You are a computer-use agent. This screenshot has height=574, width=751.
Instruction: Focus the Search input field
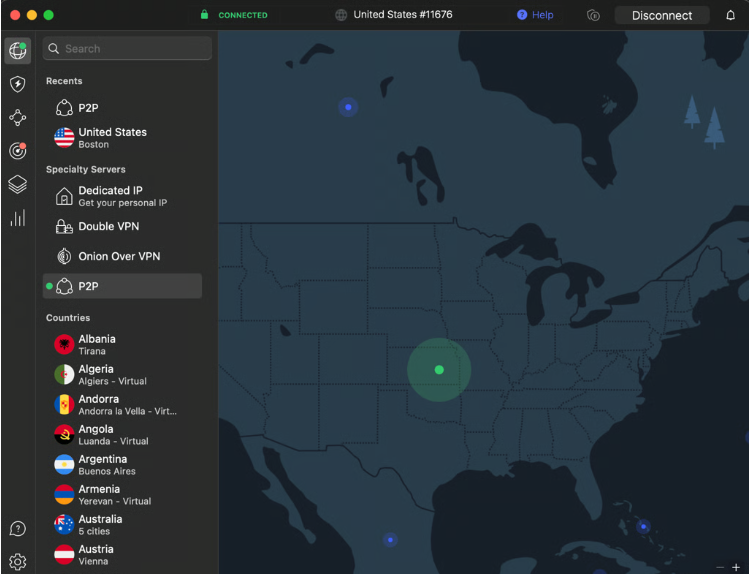[127, 49]
